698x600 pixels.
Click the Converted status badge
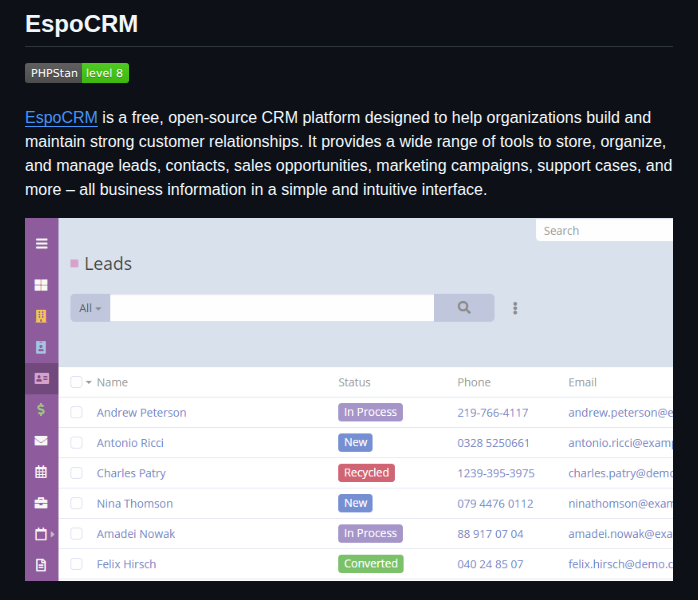(x=371, y=564)
